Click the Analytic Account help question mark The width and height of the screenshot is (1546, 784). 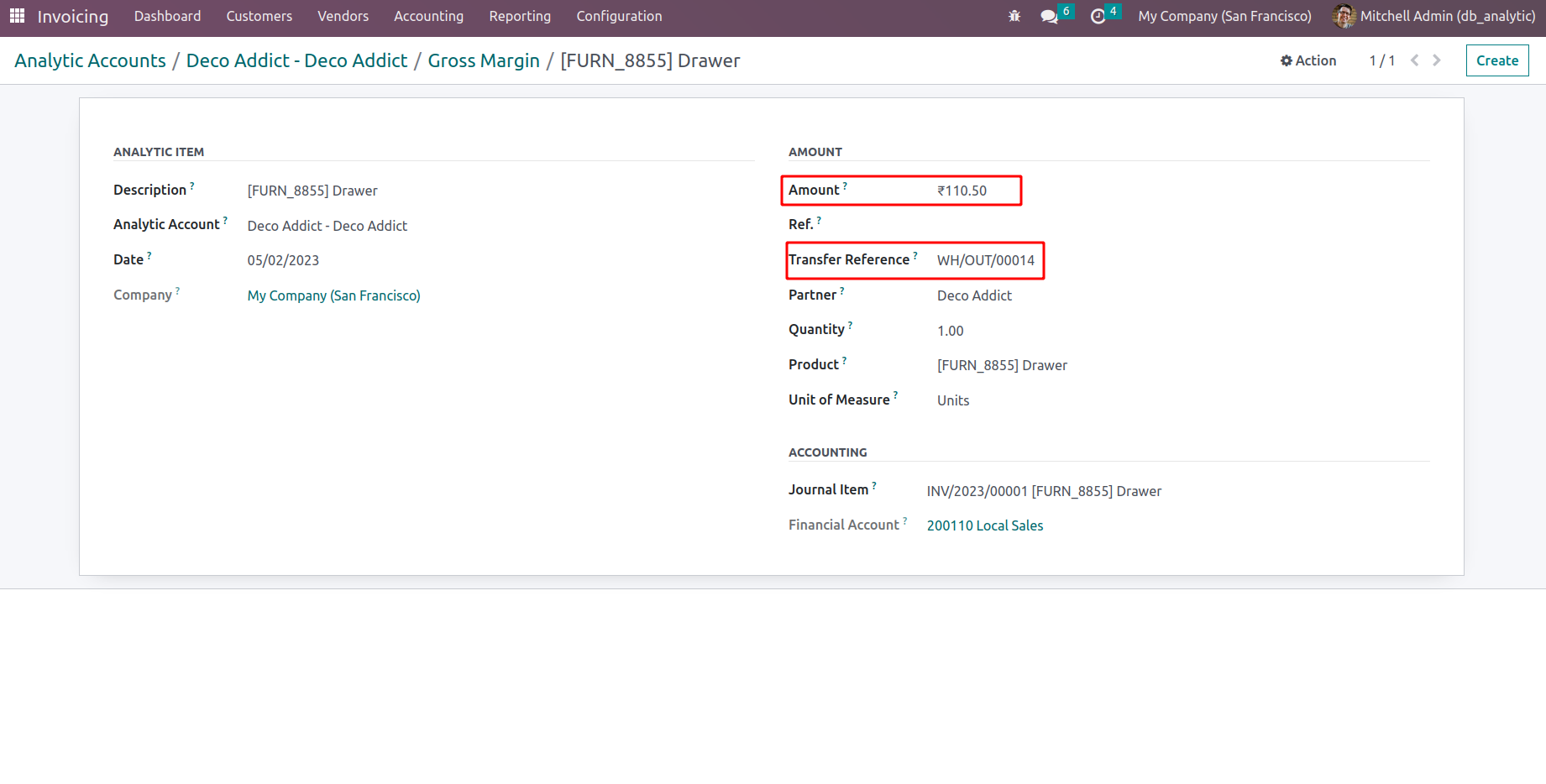(x=225, y=220)
